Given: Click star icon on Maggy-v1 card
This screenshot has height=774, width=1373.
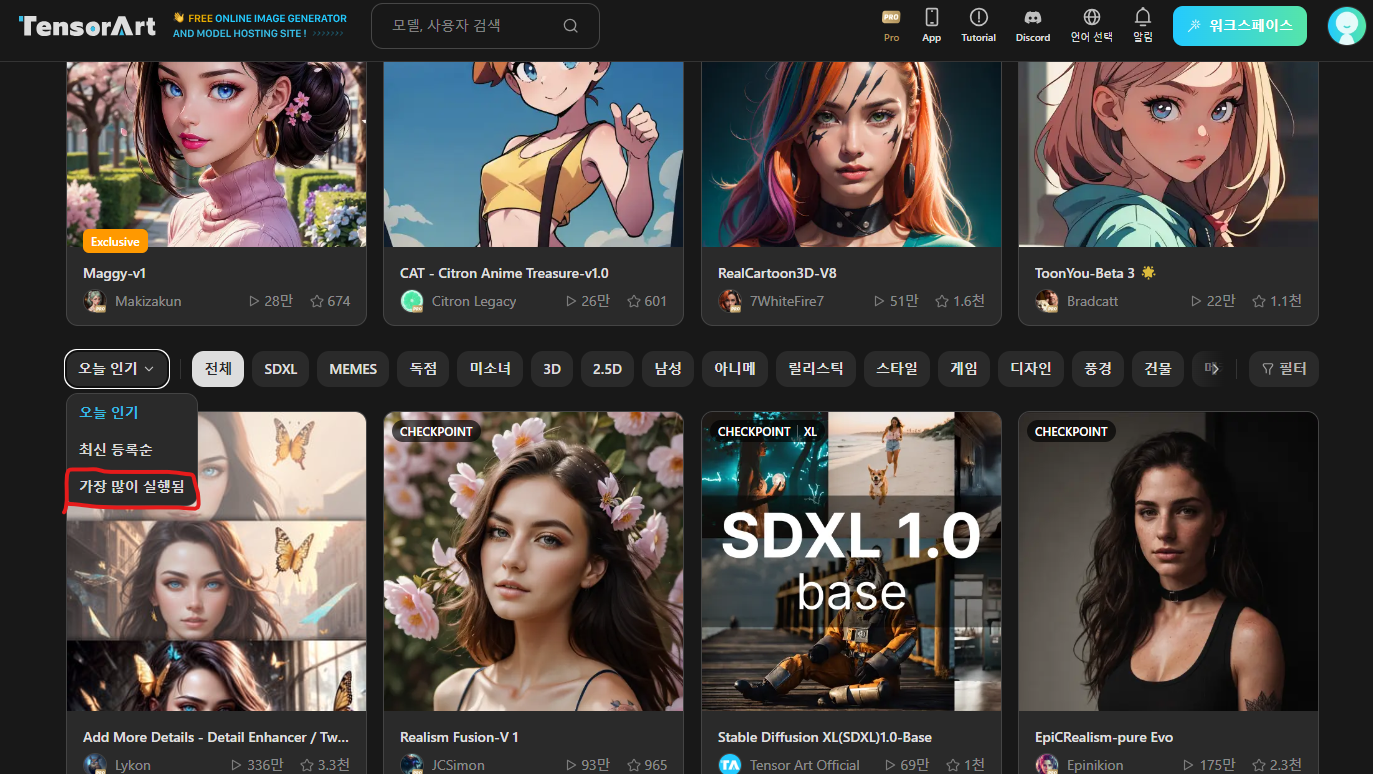Looking at the screenshot, I should 317,301.
